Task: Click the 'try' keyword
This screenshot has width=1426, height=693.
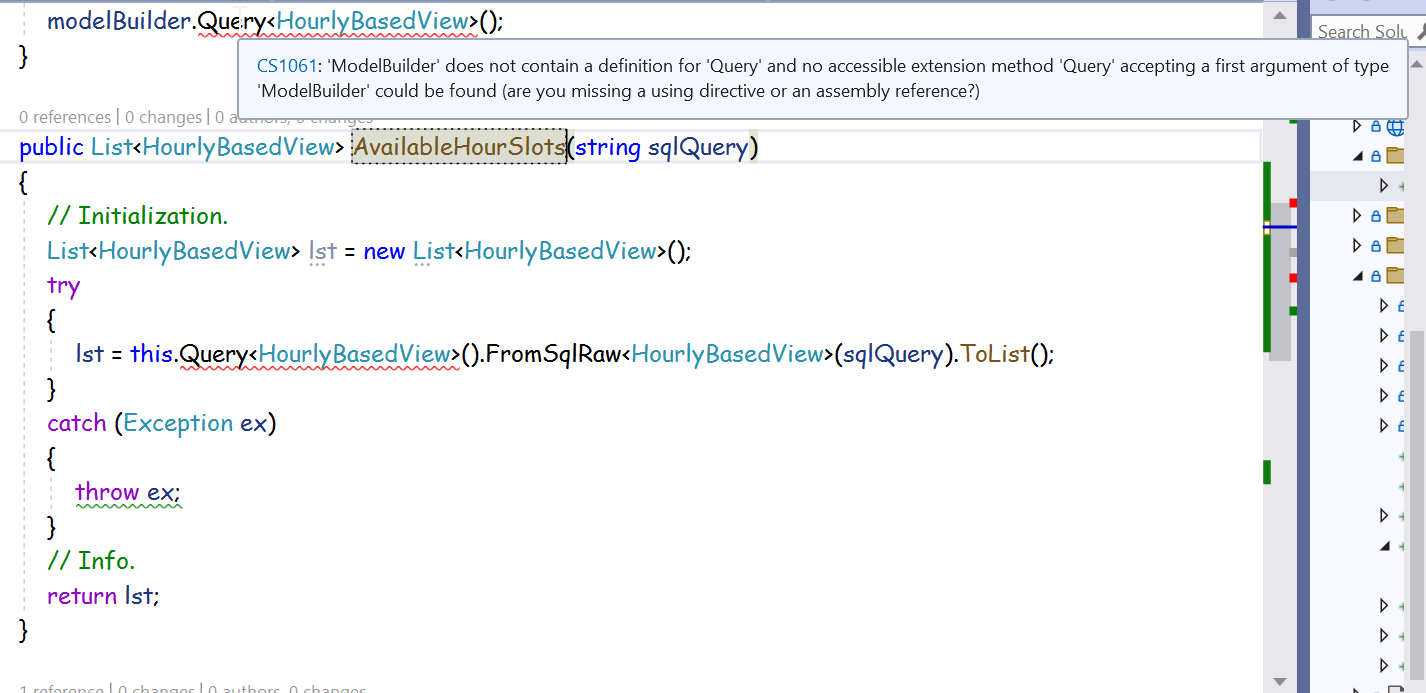Action: [64, 286]
